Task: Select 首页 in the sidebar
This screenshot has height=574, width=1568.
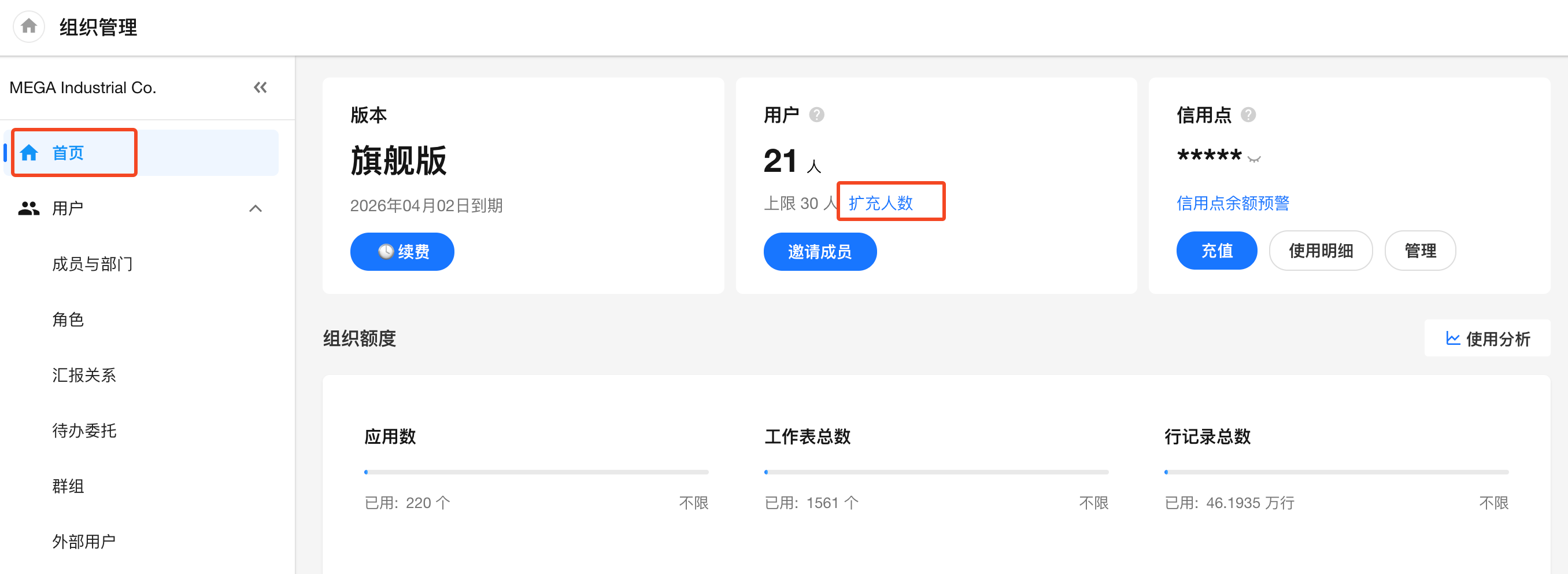Action: pyautogui.click(x=68, y=153)
